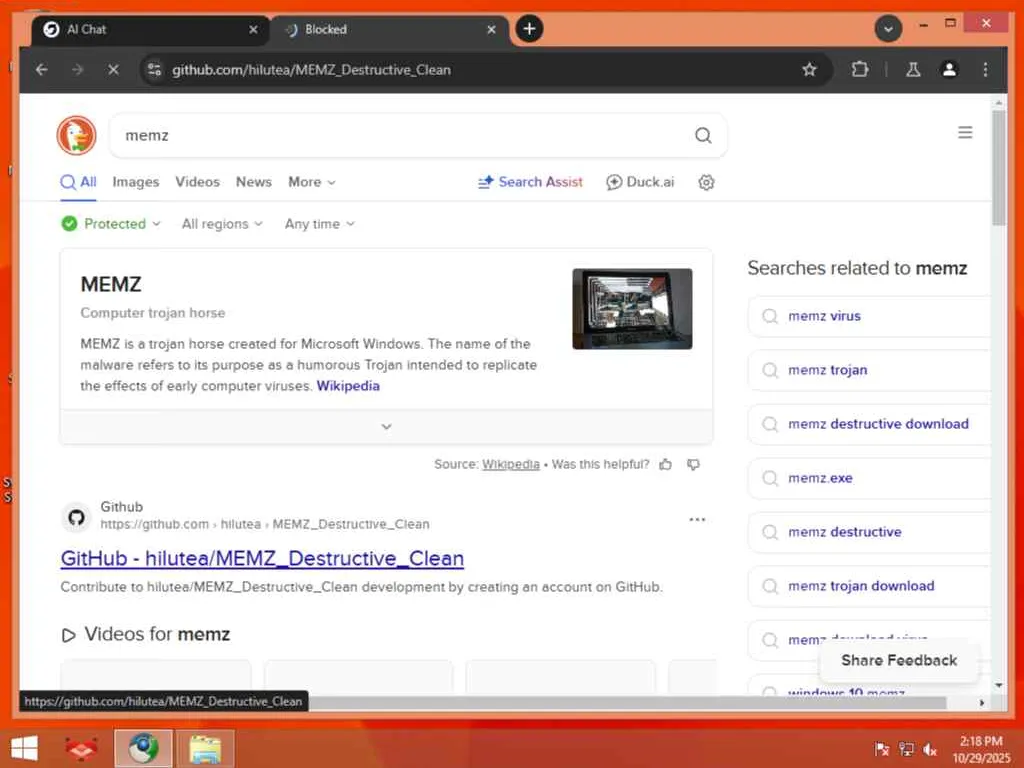Image resolution: width=1024 pixels, height=768 pixels.
Task: Select the News search tab
Action: [253, 182]
